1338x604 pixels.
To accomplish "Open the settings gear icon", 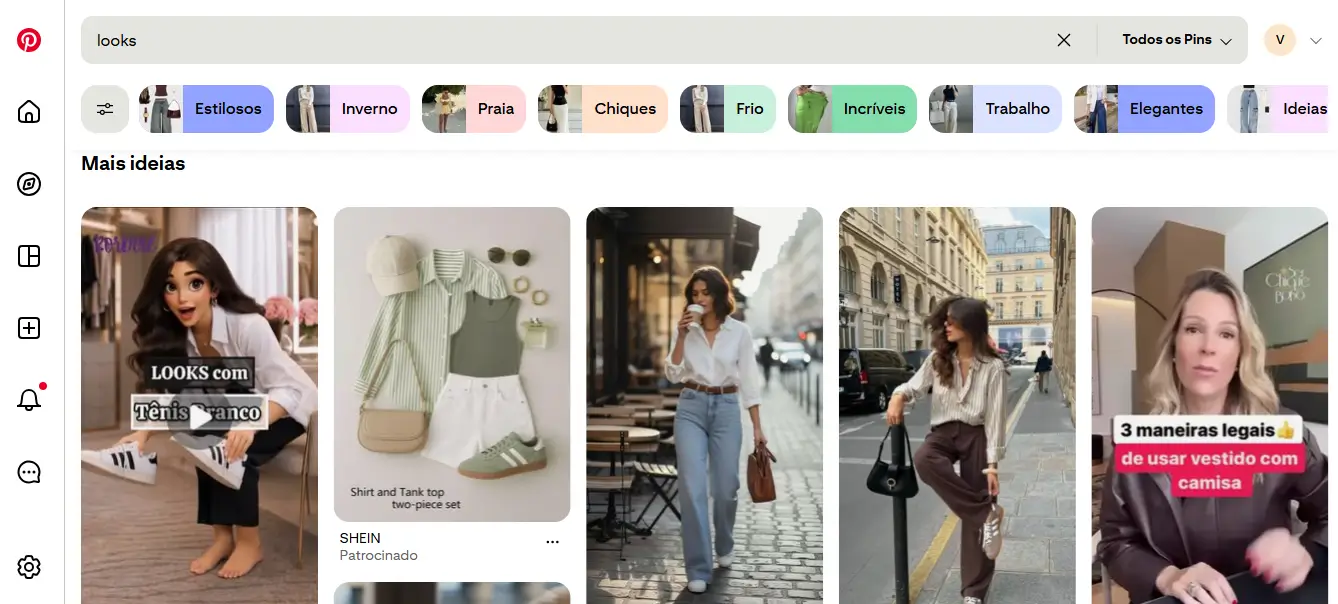I will [x=29, y=567].
